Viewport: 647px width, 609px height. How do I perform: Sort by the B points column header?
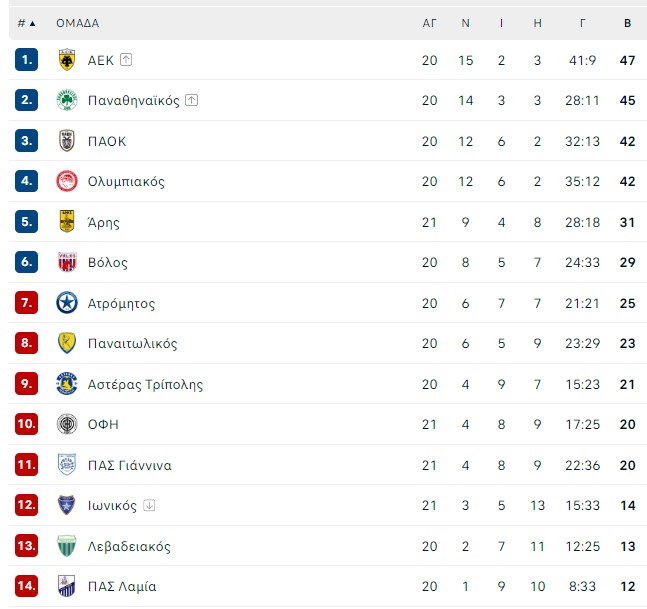627,23
